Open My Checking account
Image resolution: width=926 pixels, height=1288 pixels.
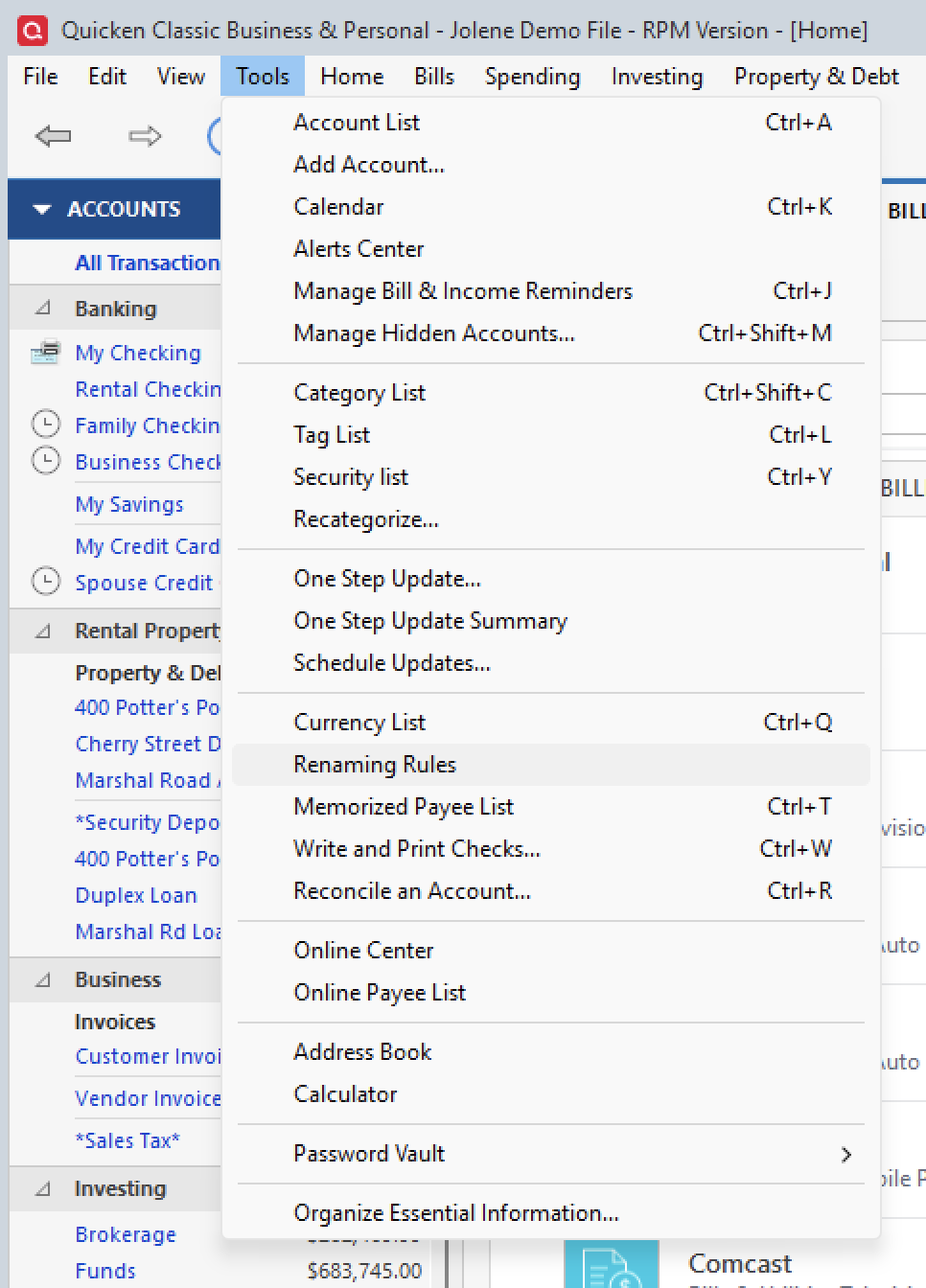(x=138, y=353)
